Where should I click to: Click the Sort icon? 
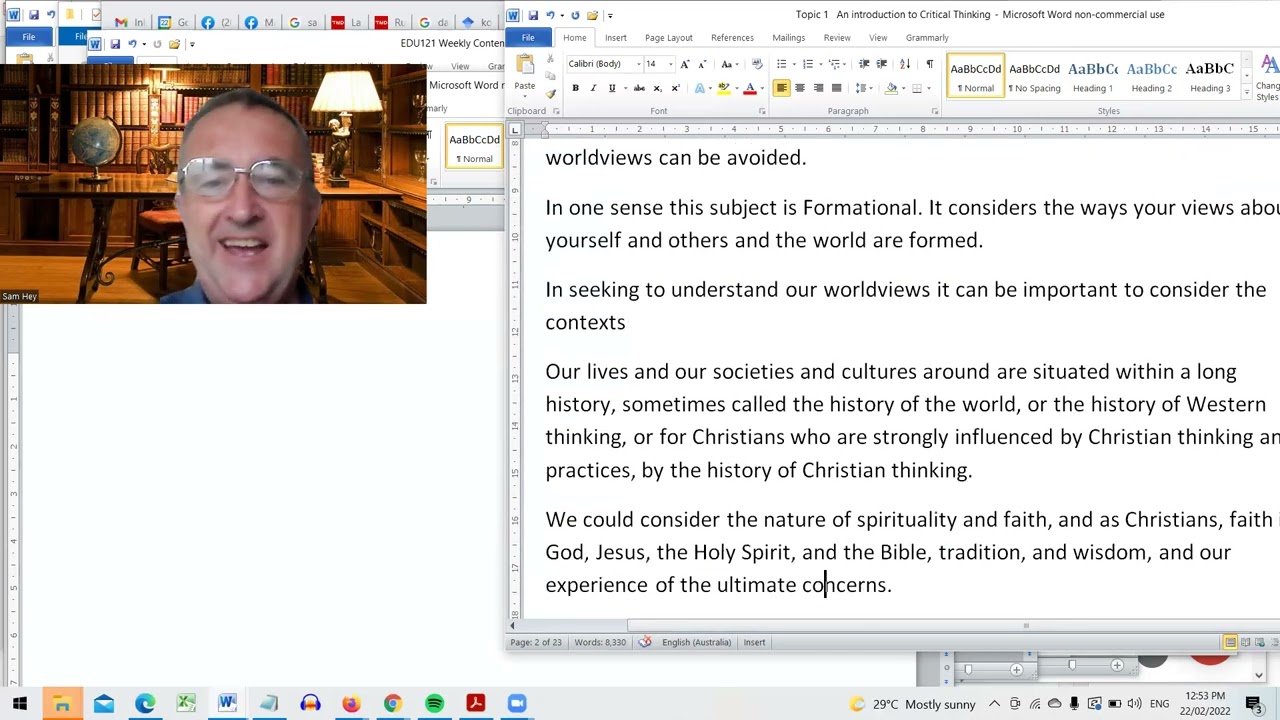[905, 64]
